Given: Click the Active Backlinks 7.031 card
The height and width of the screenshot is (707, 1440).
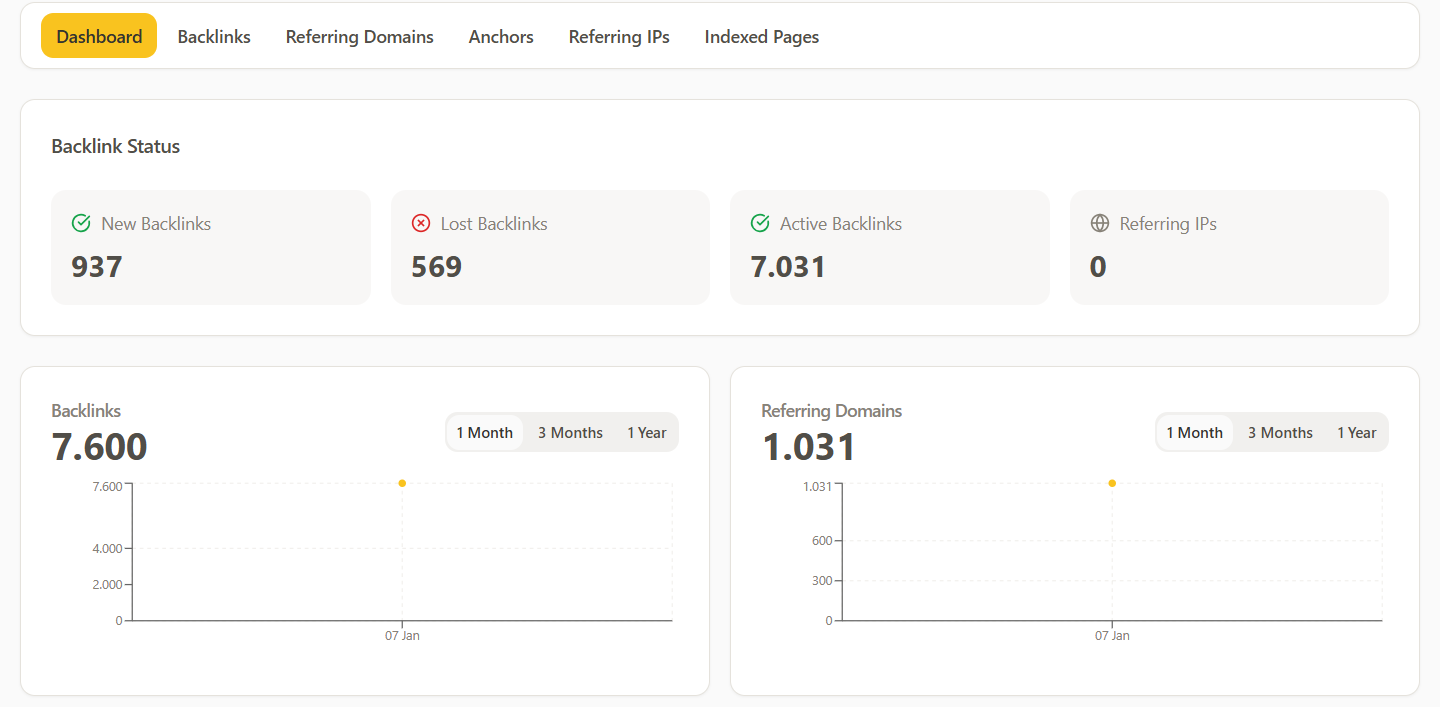Looking at the screenshot, I should click(889, 247).
